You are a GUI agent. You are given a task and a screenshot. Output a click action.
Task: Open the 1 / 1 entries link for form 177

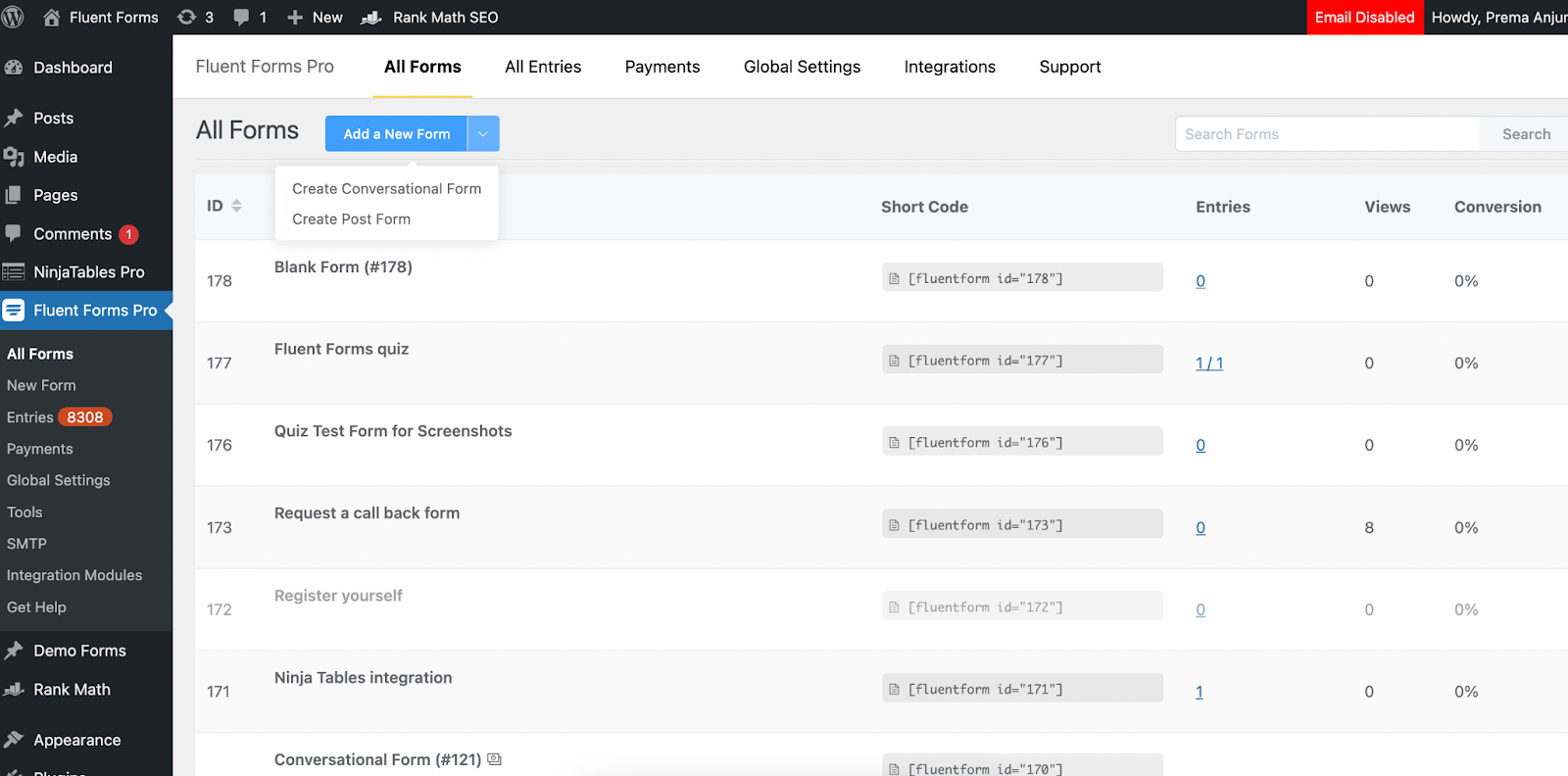[1209, 364]
